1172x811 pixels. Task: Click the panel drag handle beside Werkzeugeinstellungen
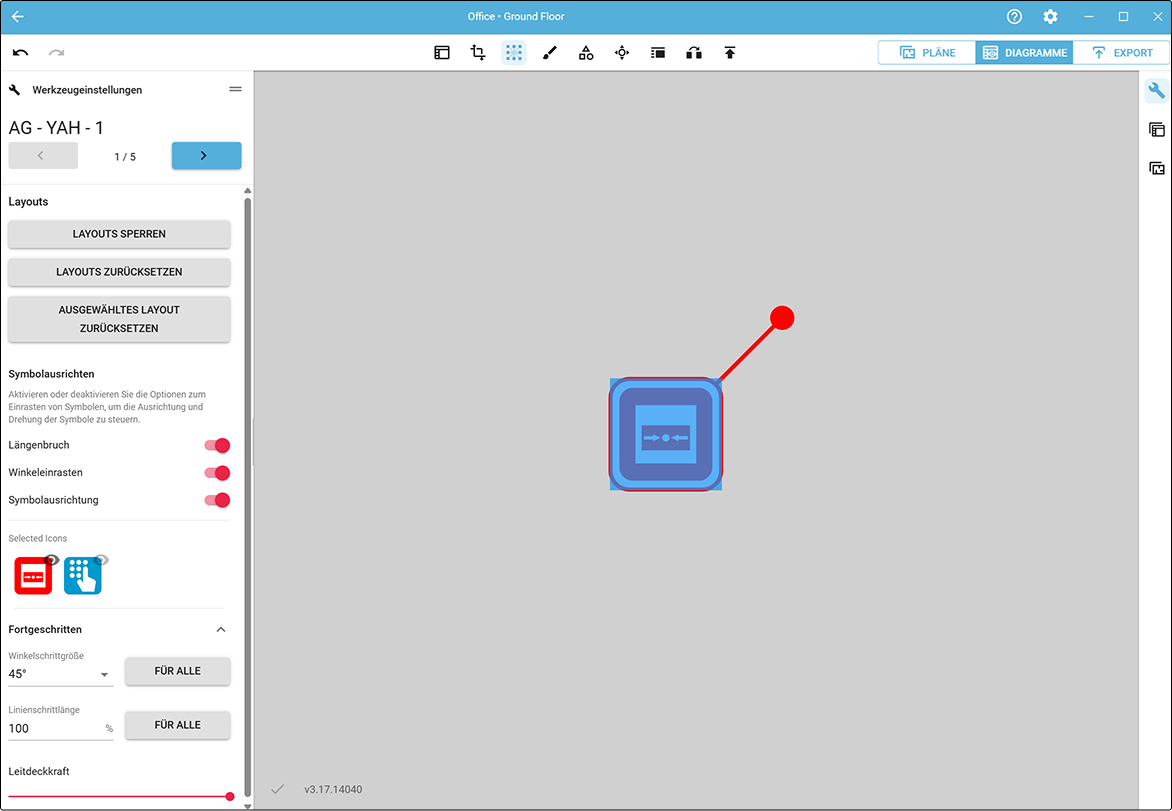[x=235, y=90]
